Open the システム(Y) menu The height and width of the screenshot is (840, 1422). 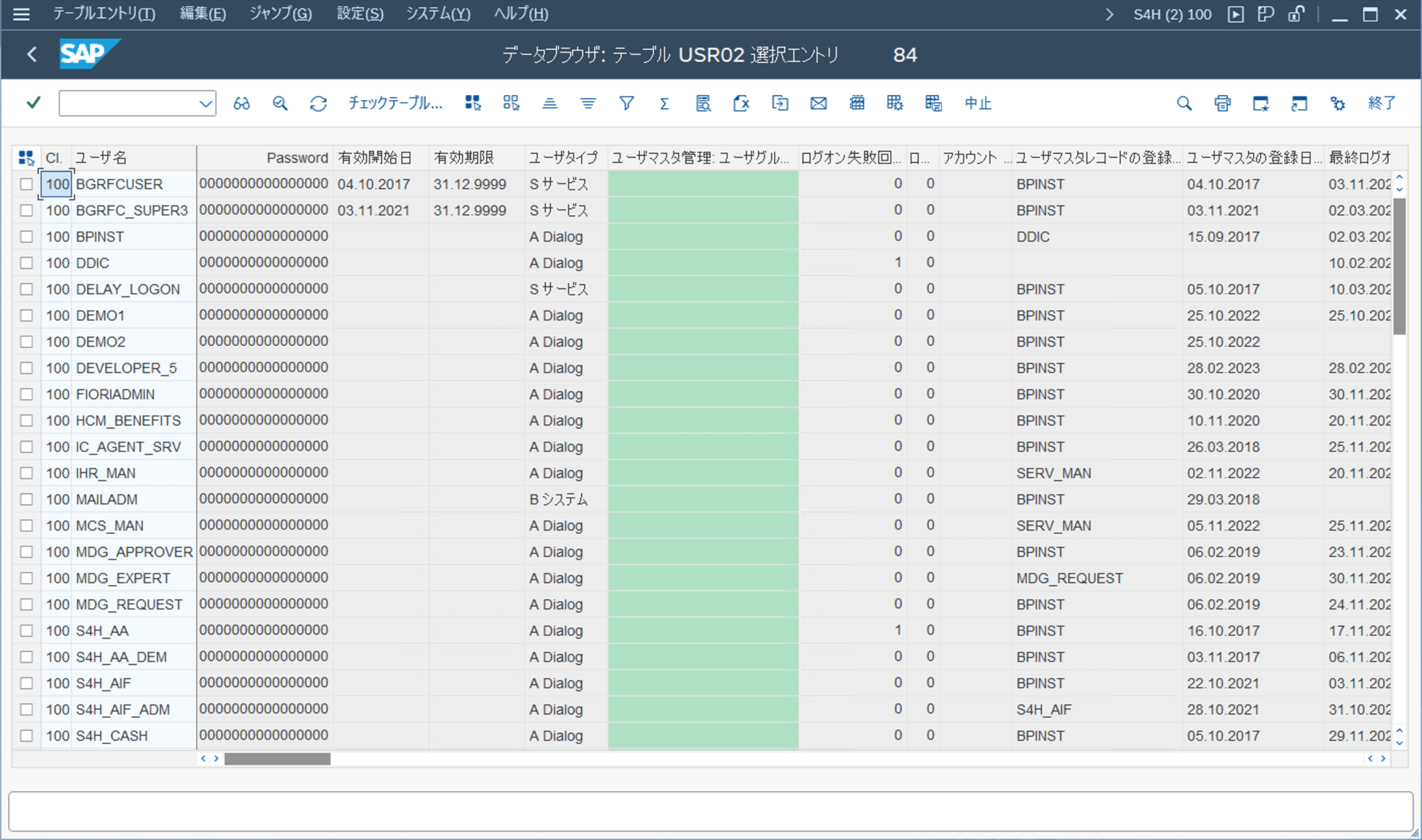pyautogui.click(x=438, y=13)
